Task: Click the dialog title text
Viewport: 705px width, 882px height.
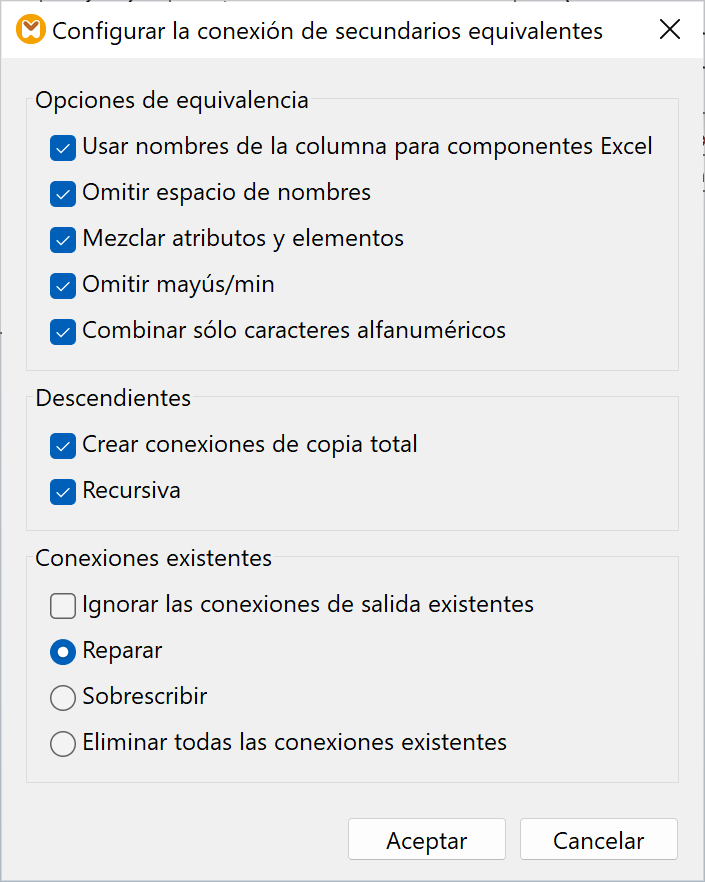Action: pyautogui.click(x=328, y=31)
